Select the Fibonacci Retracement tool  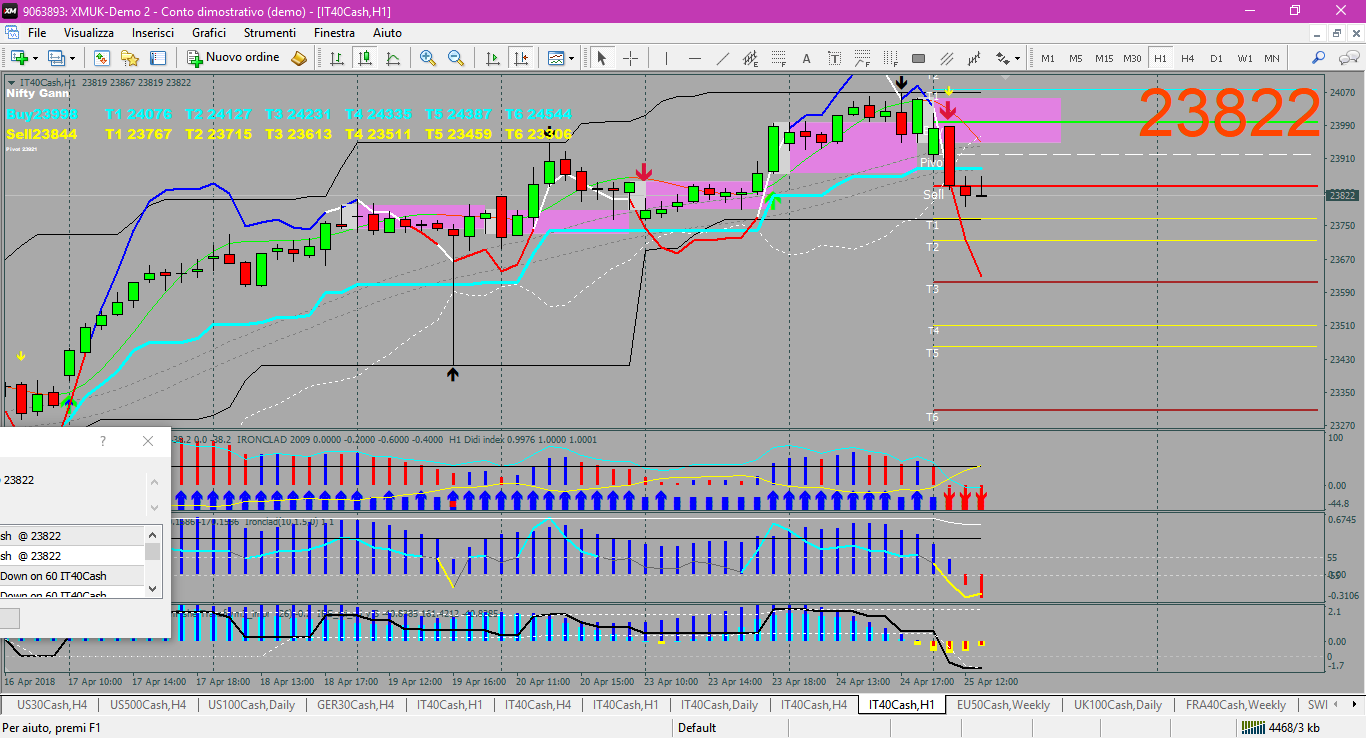point(778,58)
